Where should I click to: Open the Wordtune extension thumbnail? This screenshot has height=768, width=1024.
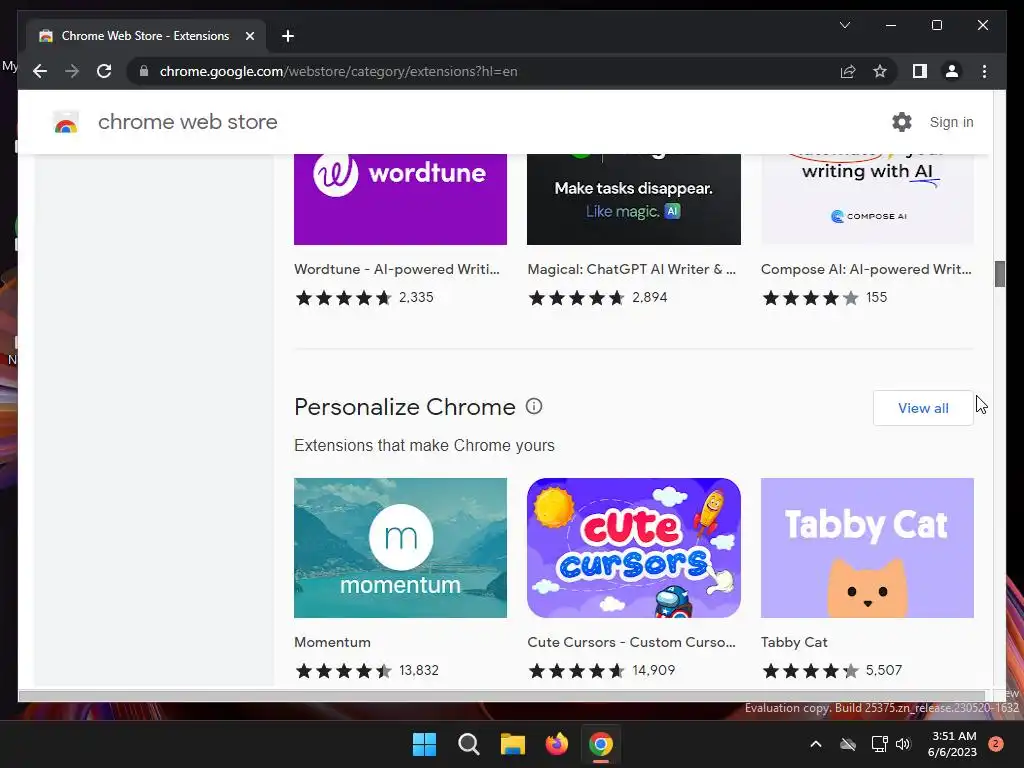tap(400, 199)
